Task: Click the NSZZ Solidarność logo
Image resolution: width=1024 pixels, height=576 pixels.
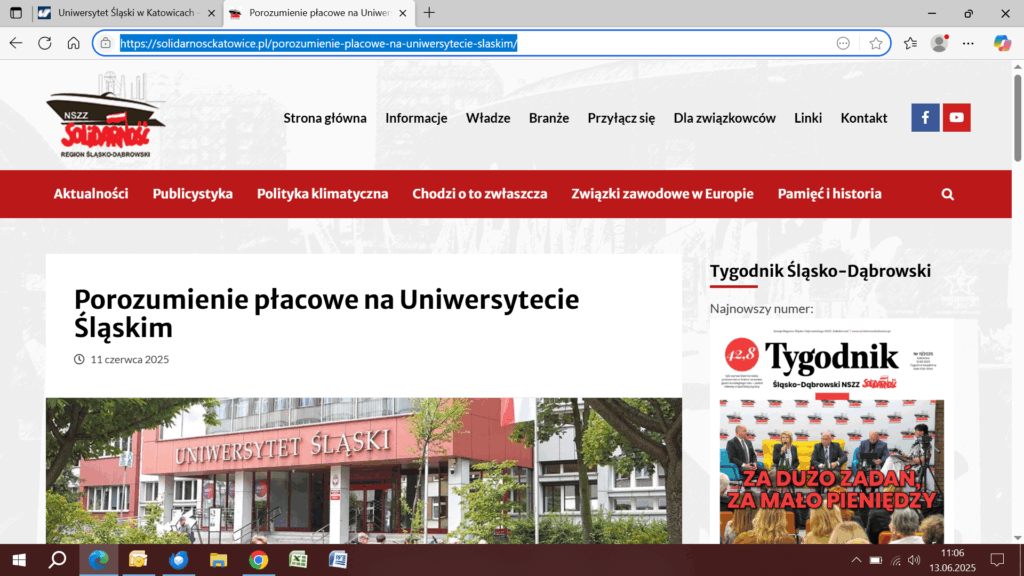Action: 105,116
